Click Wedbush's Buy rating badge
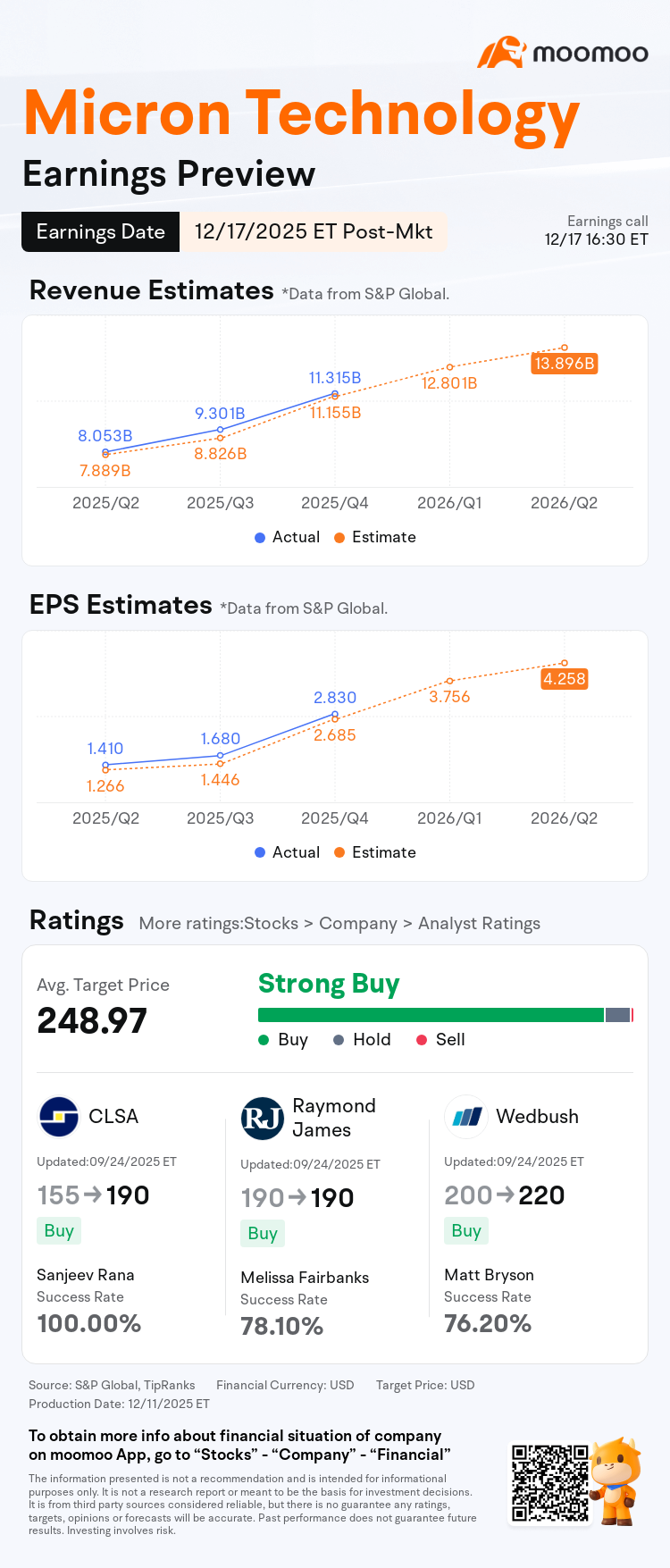The width and height of the screenshot is (670, 1568). [x=466, y=1231]
